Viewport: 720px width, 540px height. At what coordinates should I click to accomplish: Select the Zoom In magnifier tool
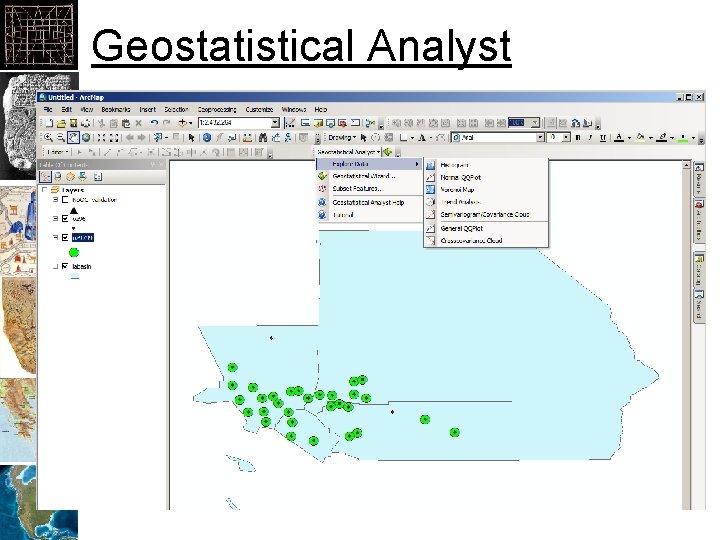[x=48, y=137]
